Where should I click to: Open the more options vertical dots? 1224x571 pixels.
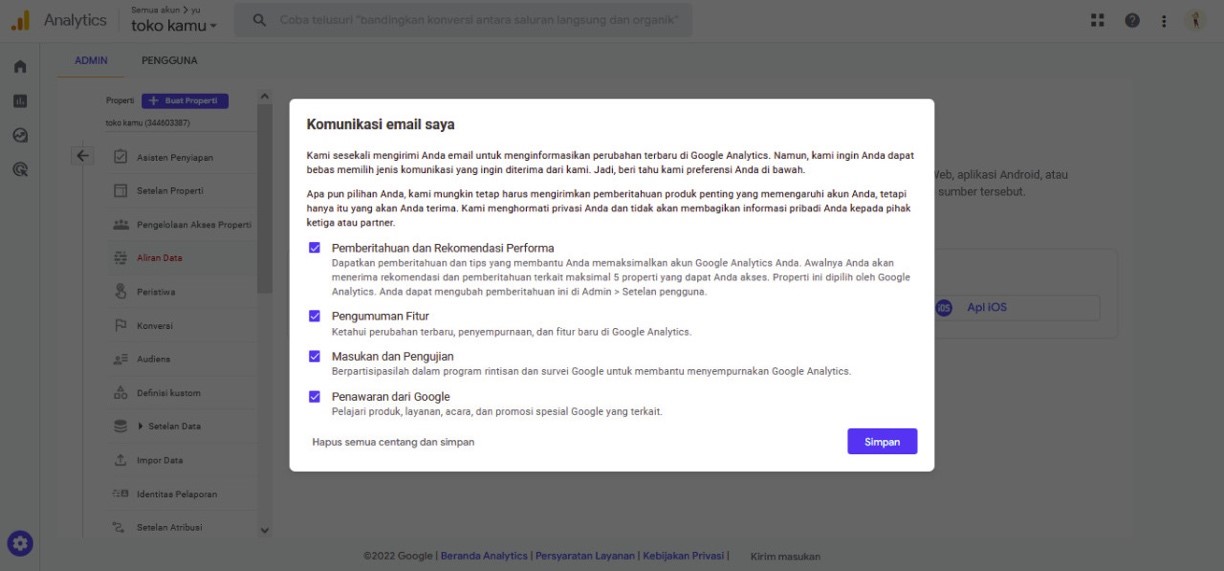(1164, 20)
